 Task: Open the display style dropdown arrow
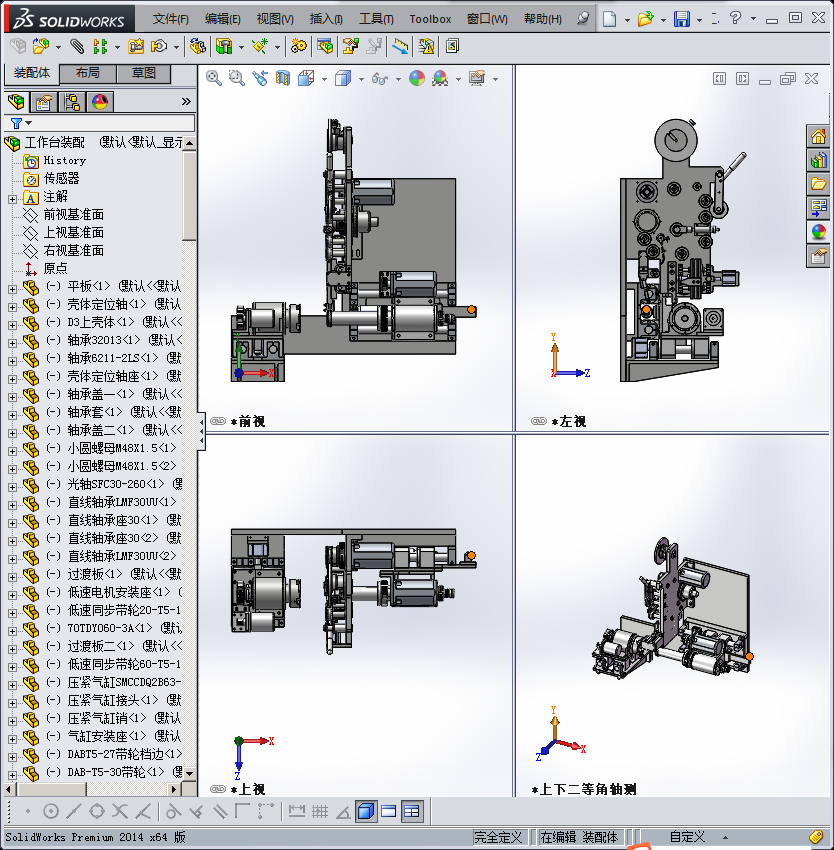click(359, 79)
